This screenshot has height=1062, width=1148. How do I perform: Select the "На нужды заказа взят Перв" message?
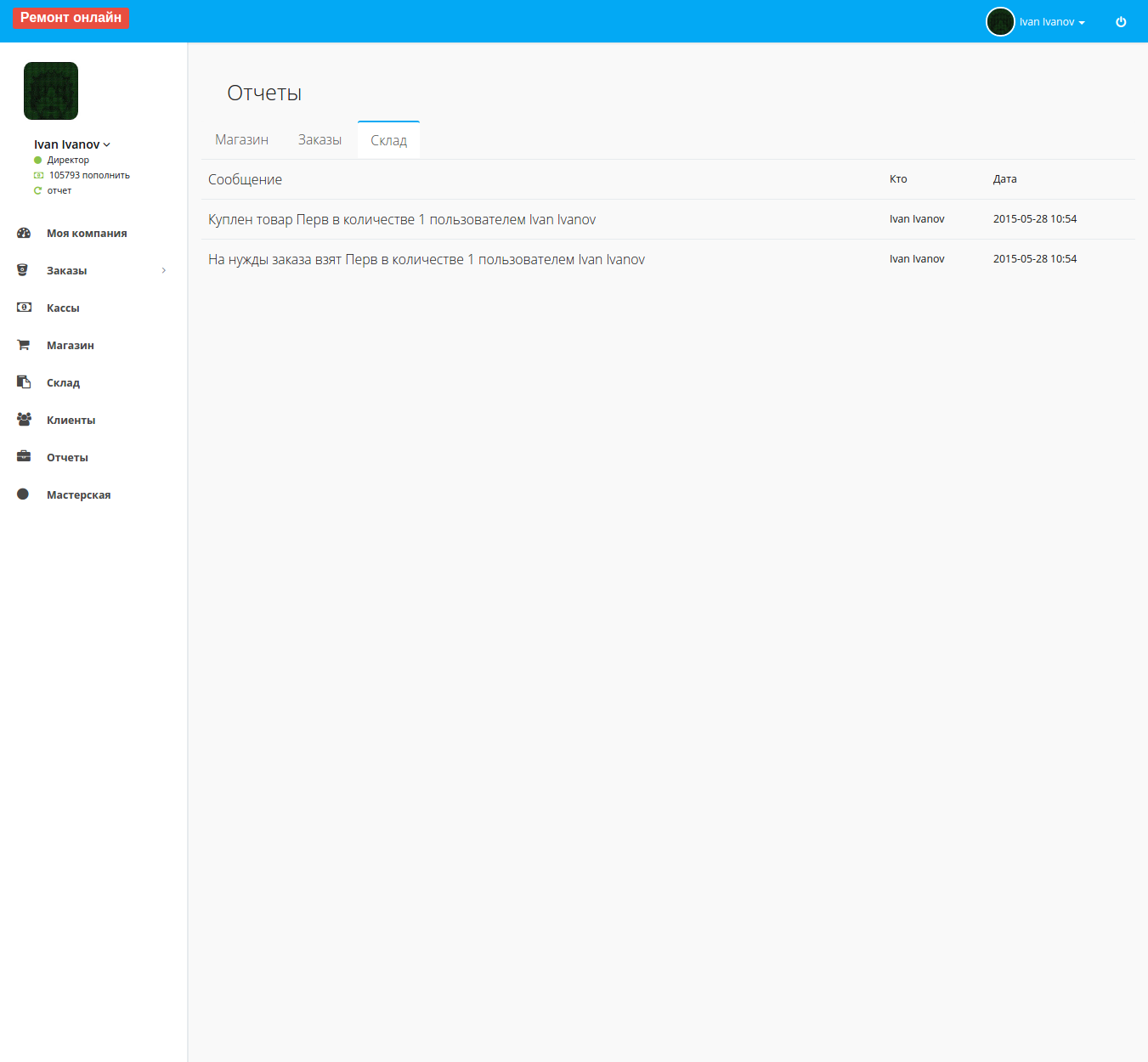pos(427,259)
